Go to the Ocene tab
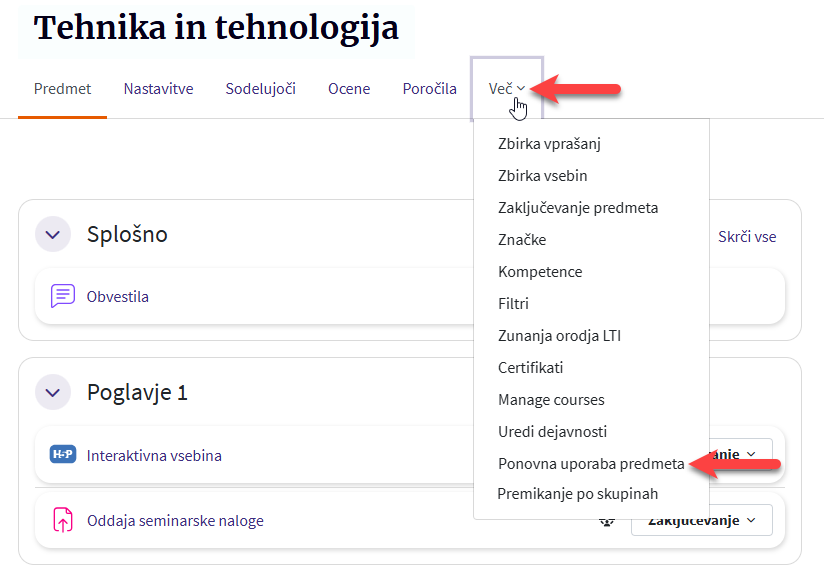Screen dimensions: 824x574 pyautogui.click(x=349, y=89)
